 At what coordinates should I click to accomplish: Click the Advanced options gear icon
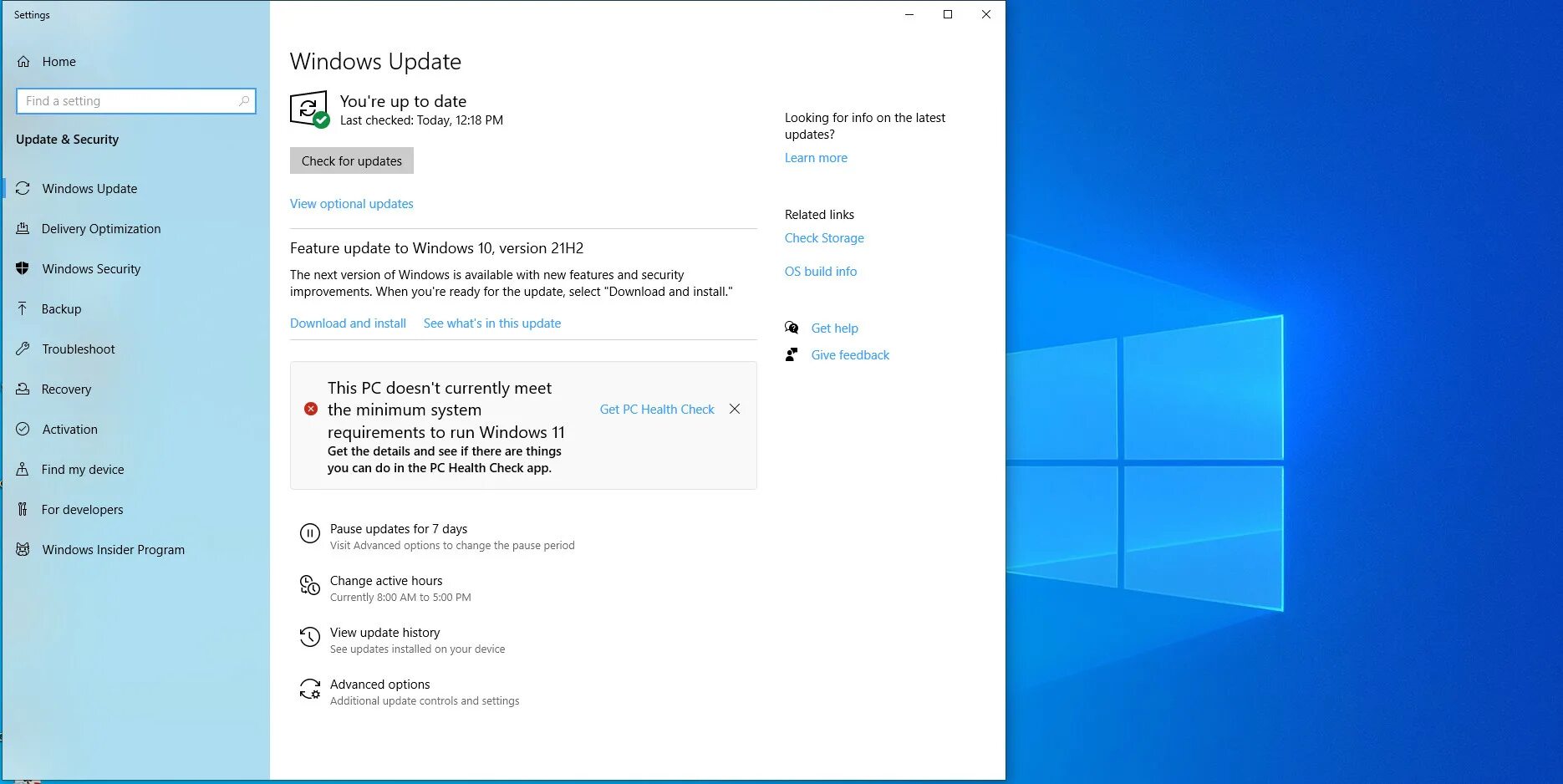point(310,689)
